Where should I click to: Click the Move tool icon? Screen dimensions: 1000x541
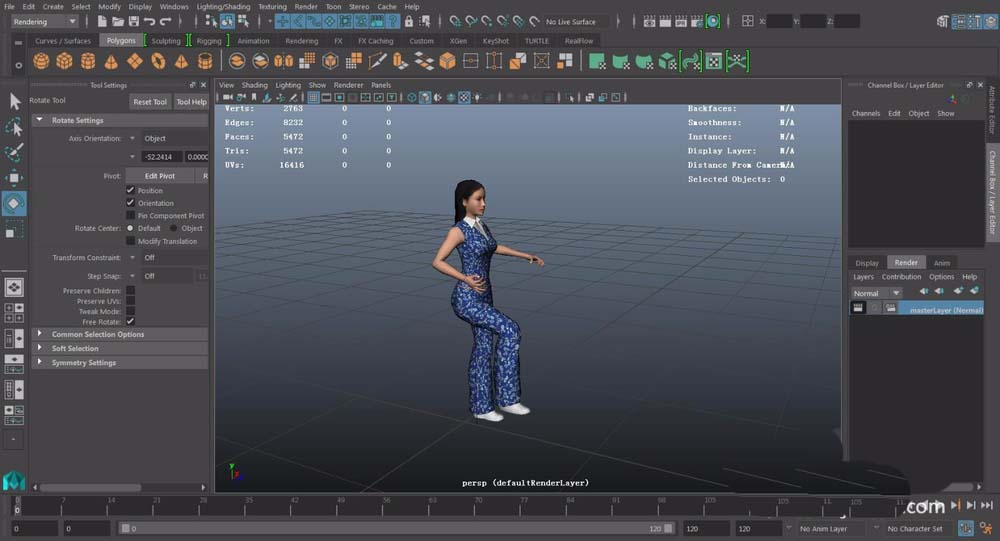pyautogui.click(x=14, y=178)
